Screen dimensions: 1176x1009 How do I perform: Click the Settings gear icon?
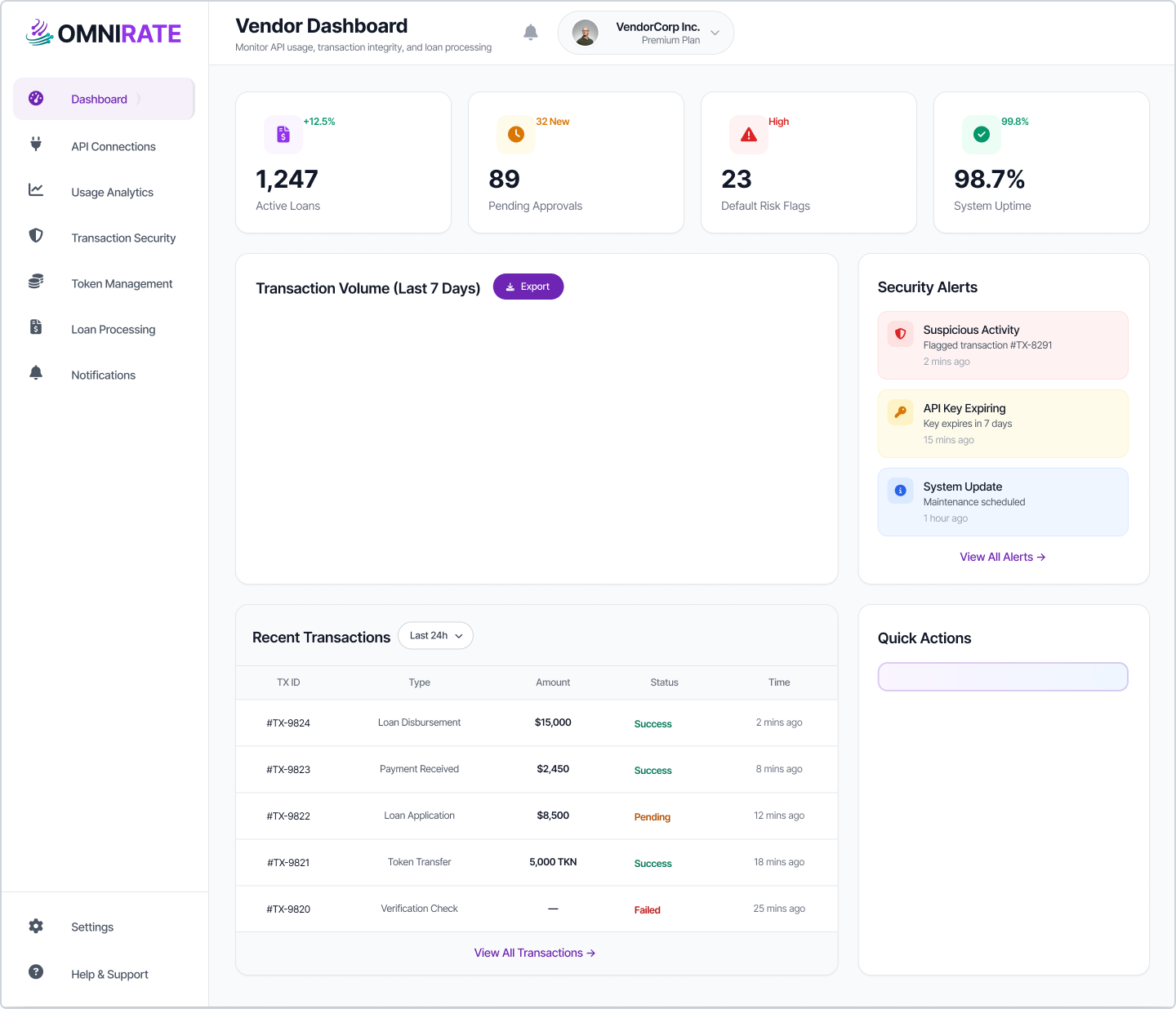tap(36, 926)
